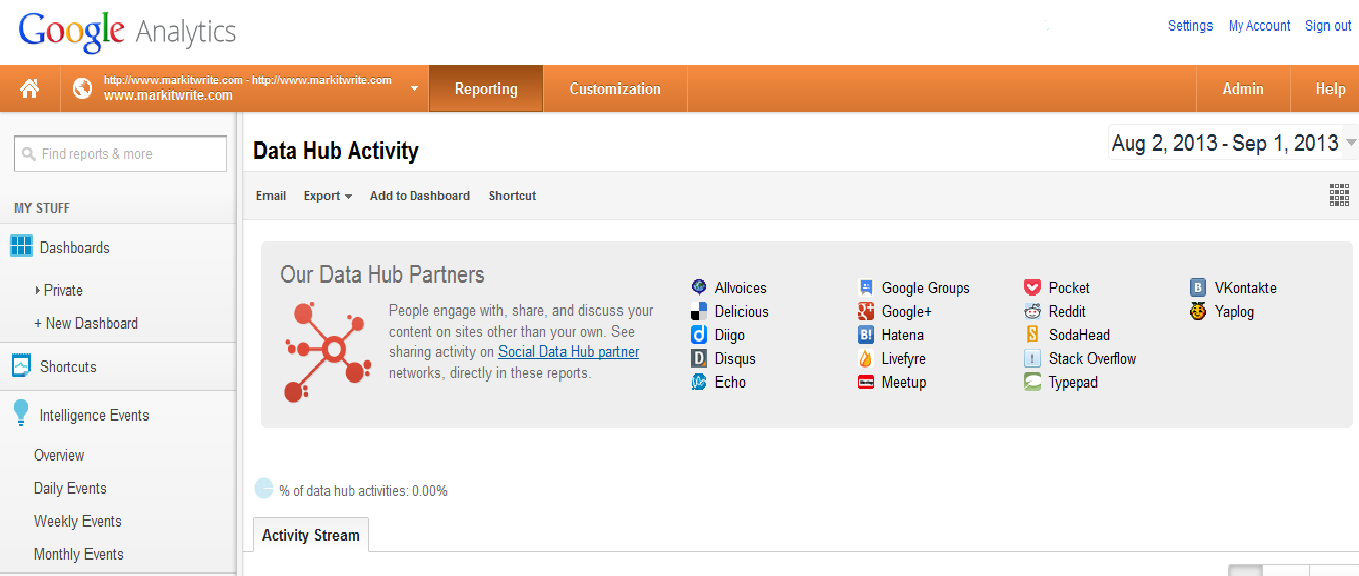Click the Dashboards grid icon
Viewport: 1359px width, 576px height.
(x=21, y=246)
